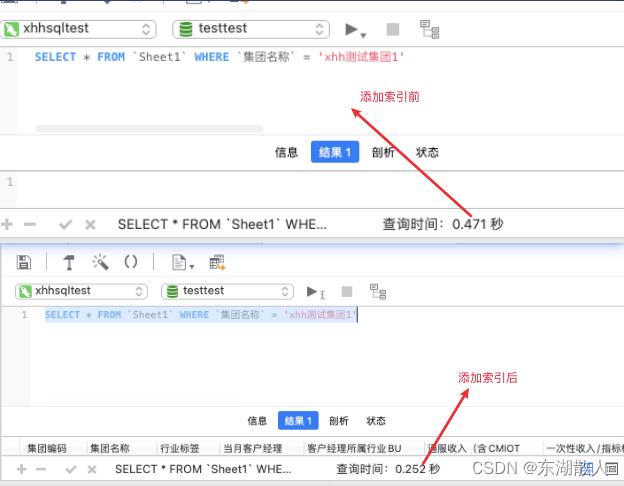Open the testtest database dropdown in the lower window

click(x=227, y=291)
